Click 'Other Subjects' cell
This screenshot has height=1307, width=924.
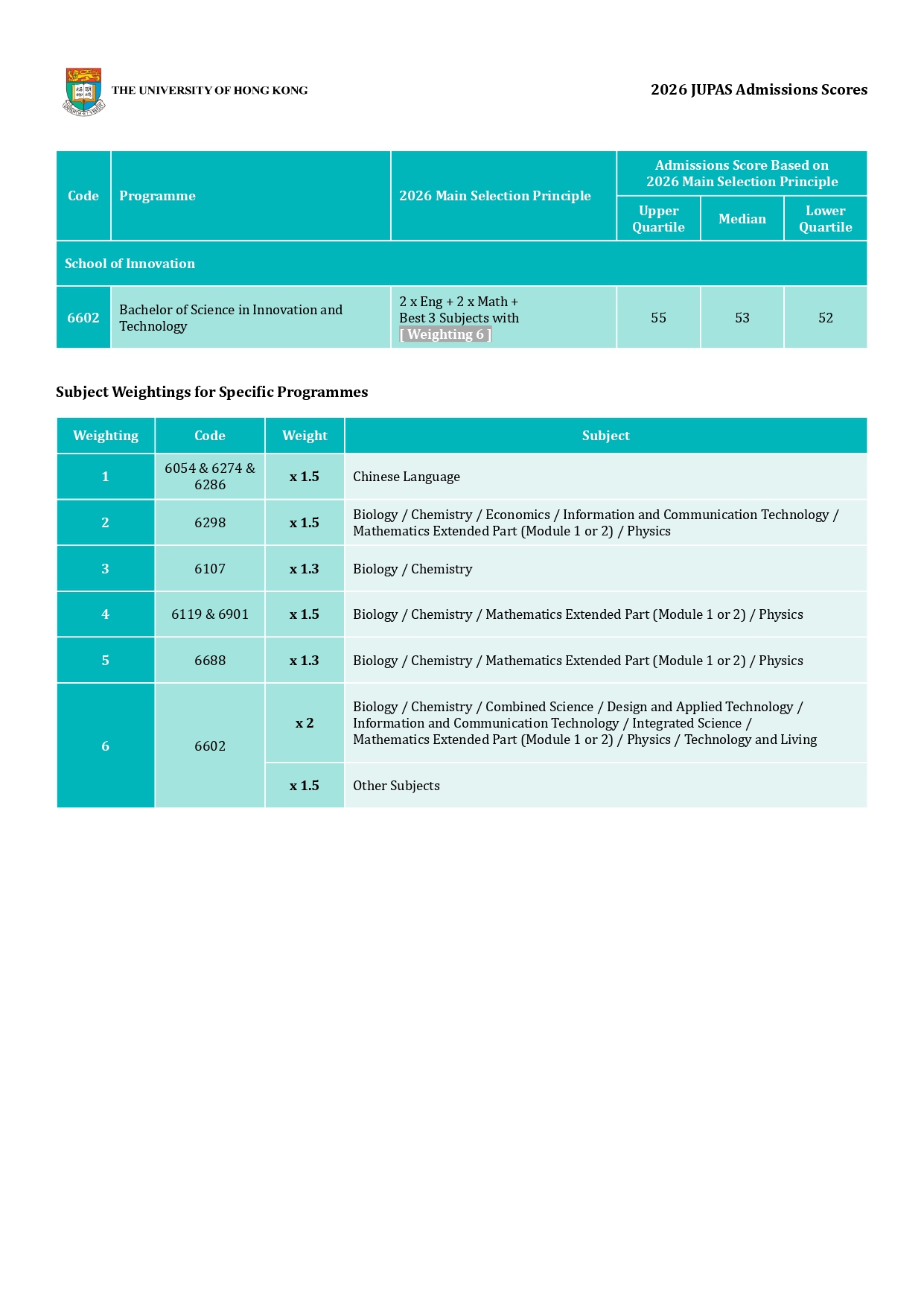point(606,786)
